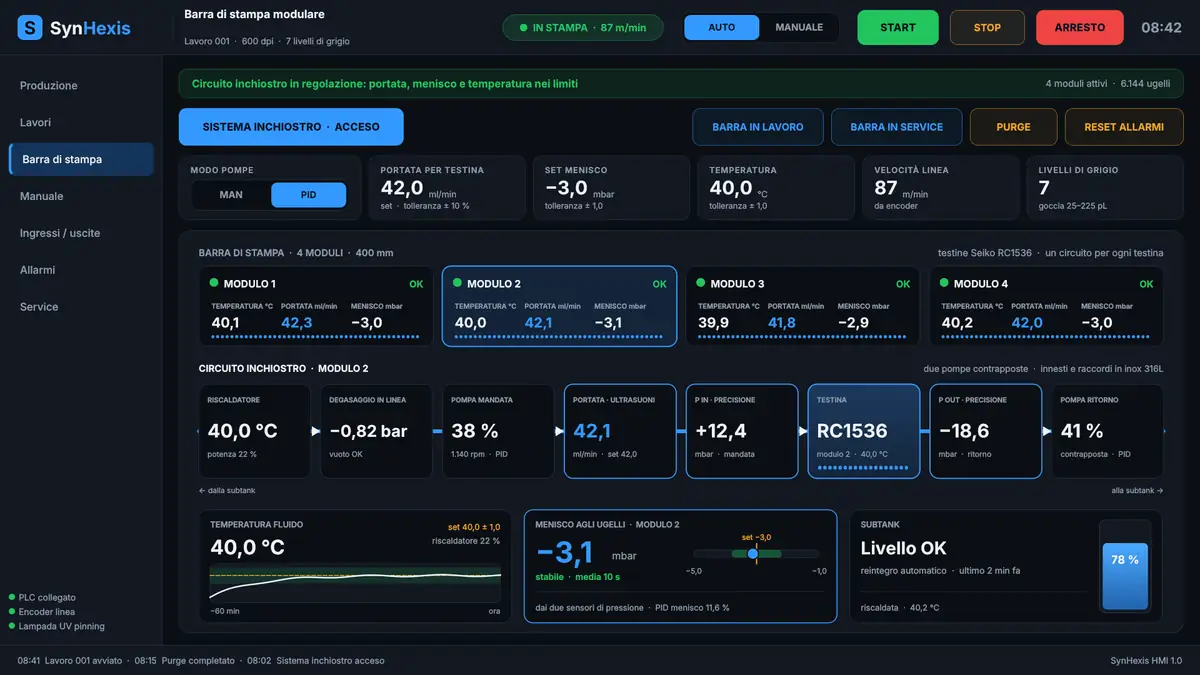Screen dimensions: 1200x675
Task: Select BARRA IN SERVICE
Action: pos(897,127)
